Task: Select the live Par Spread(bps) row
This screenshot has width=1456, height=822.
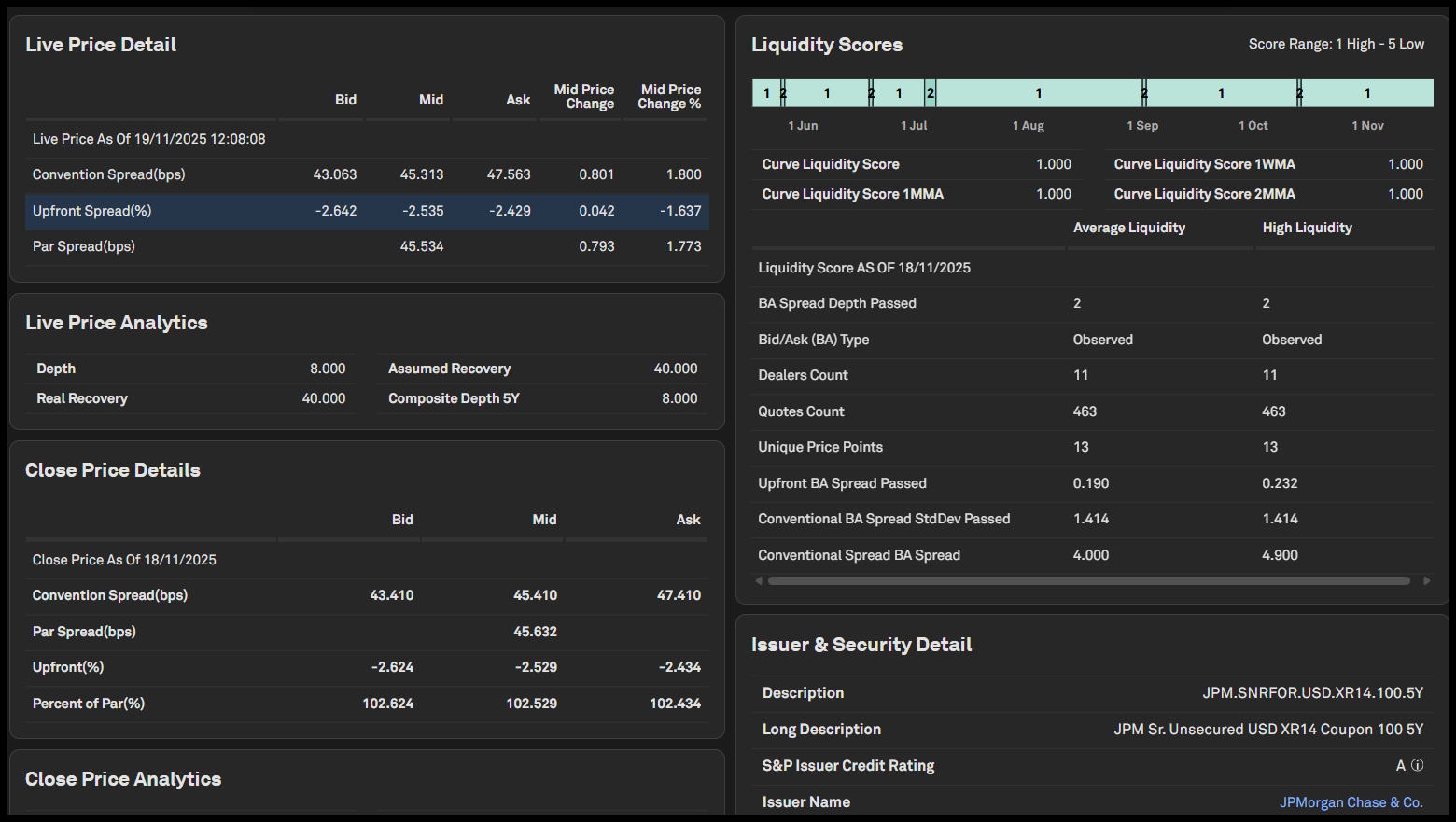Action: pyautogui.click(x=84, y=246)
